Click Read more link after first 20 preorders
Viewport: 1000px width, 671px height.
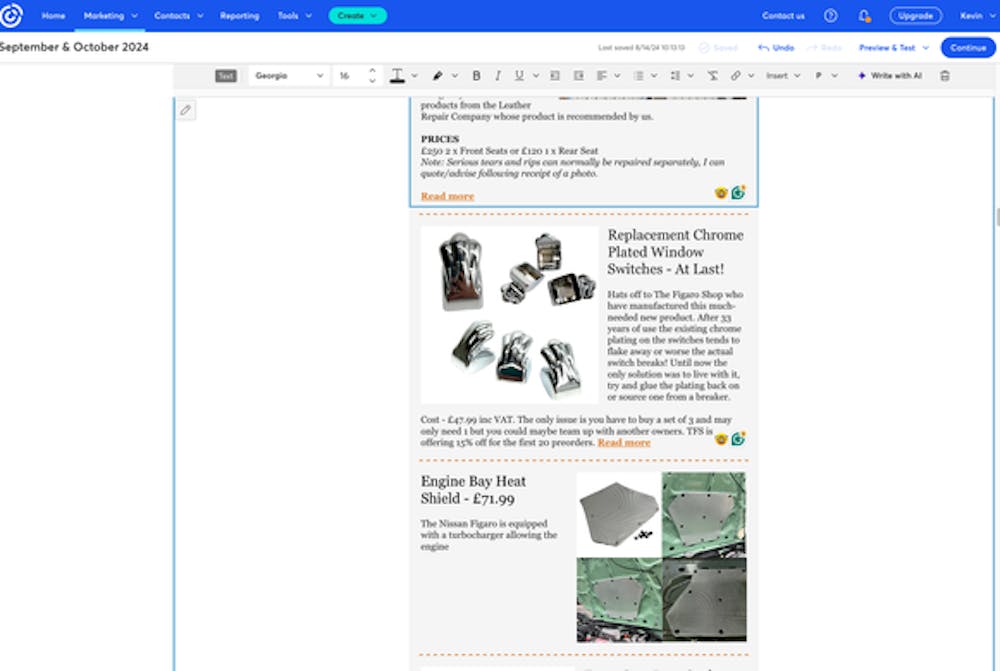pyautogui.click(x=624, y=443)
